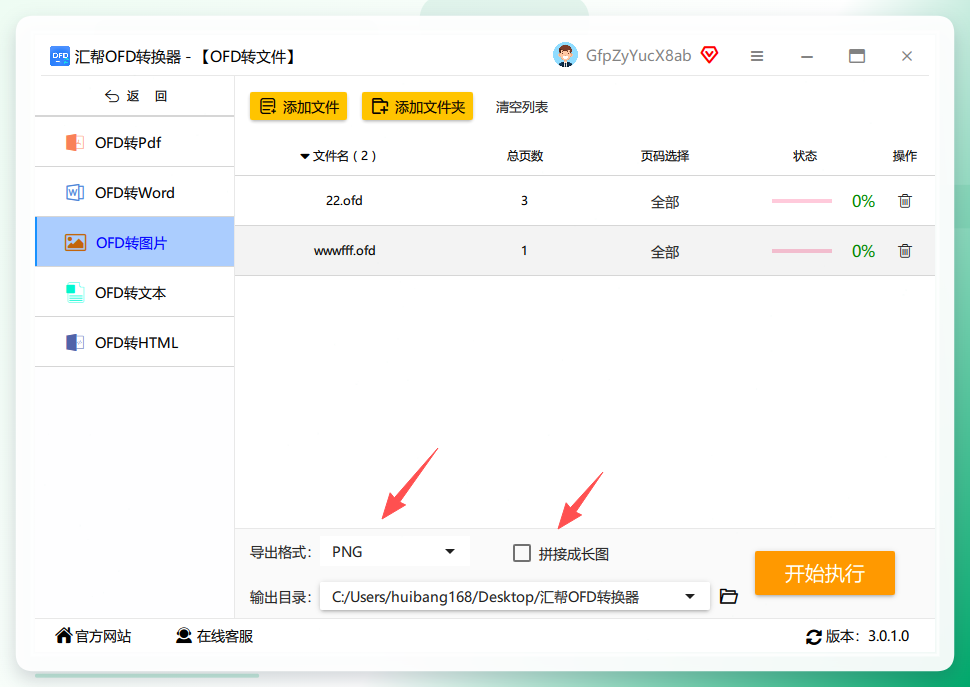
Task: Select the wwwfff.ofd file name
Action: point(345,250)
